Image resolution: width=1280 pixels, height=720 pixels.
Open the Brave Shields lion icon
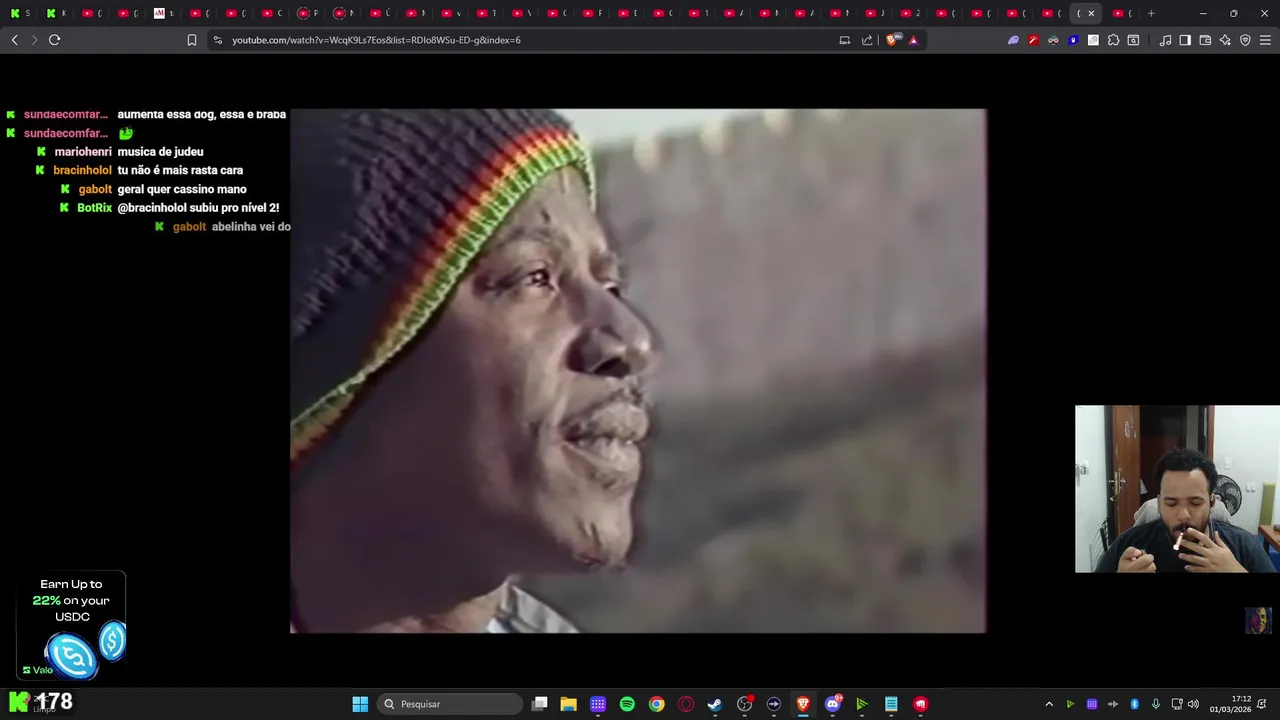coord(894,40)
